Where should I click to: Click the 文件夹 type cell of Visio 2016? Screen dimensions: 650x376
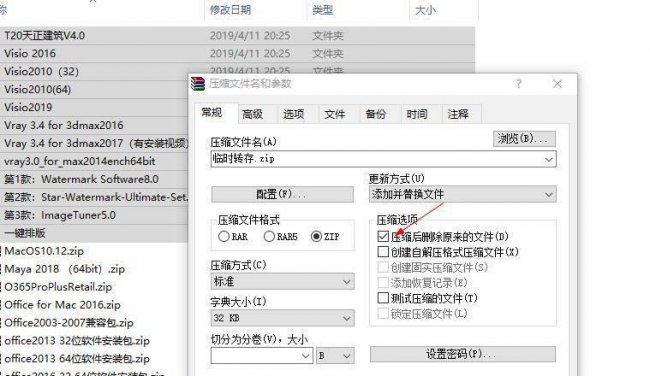327,53
